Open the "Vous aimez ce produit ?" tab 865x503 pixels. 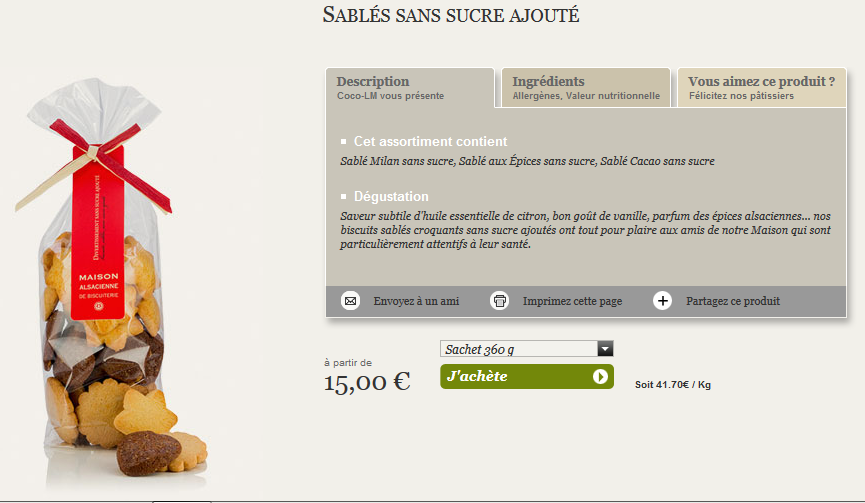[761, 88]
